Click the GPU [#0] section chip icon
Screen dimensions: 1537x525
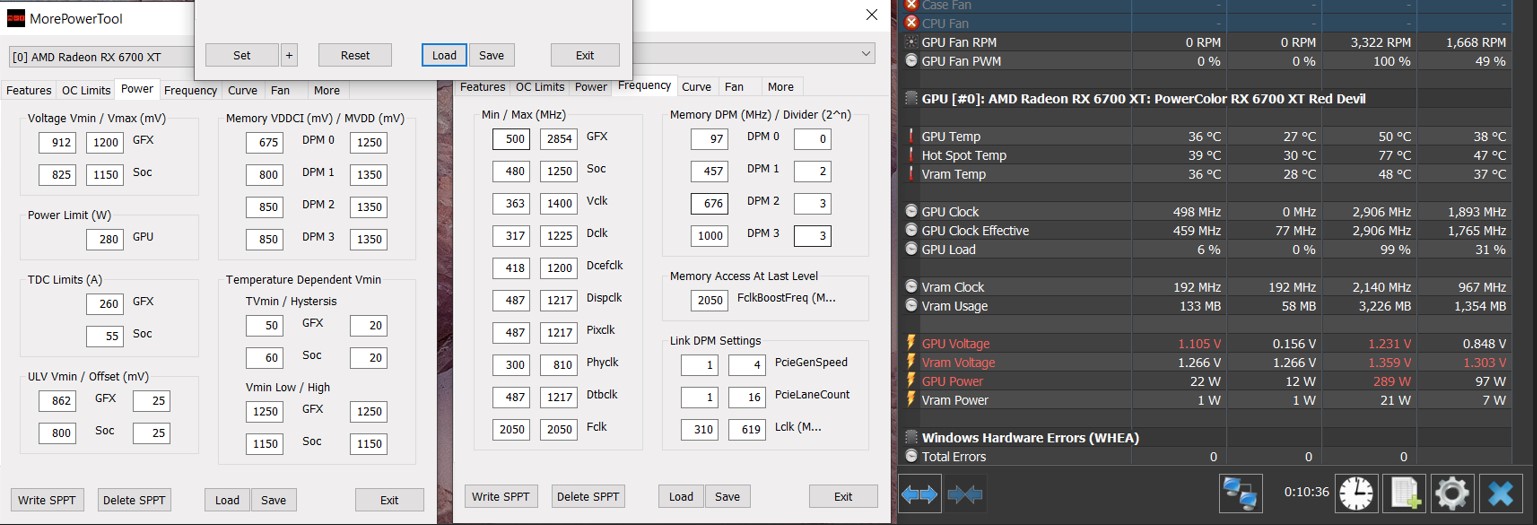[x=911, y=99]
